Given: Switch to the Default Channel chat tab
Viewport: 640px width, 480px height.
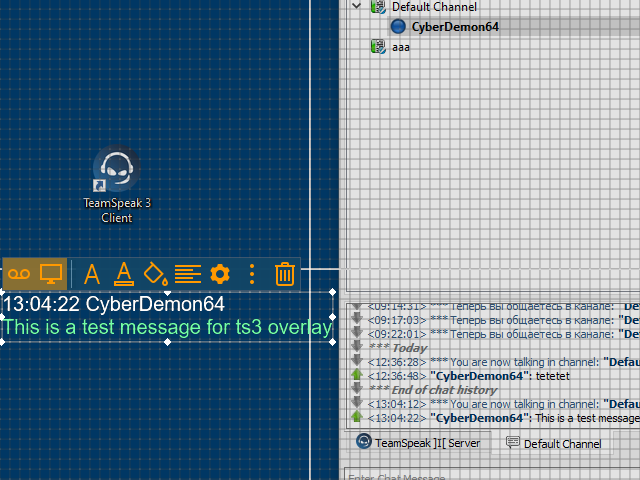Looking at the screenshot, I should [553, 443].
